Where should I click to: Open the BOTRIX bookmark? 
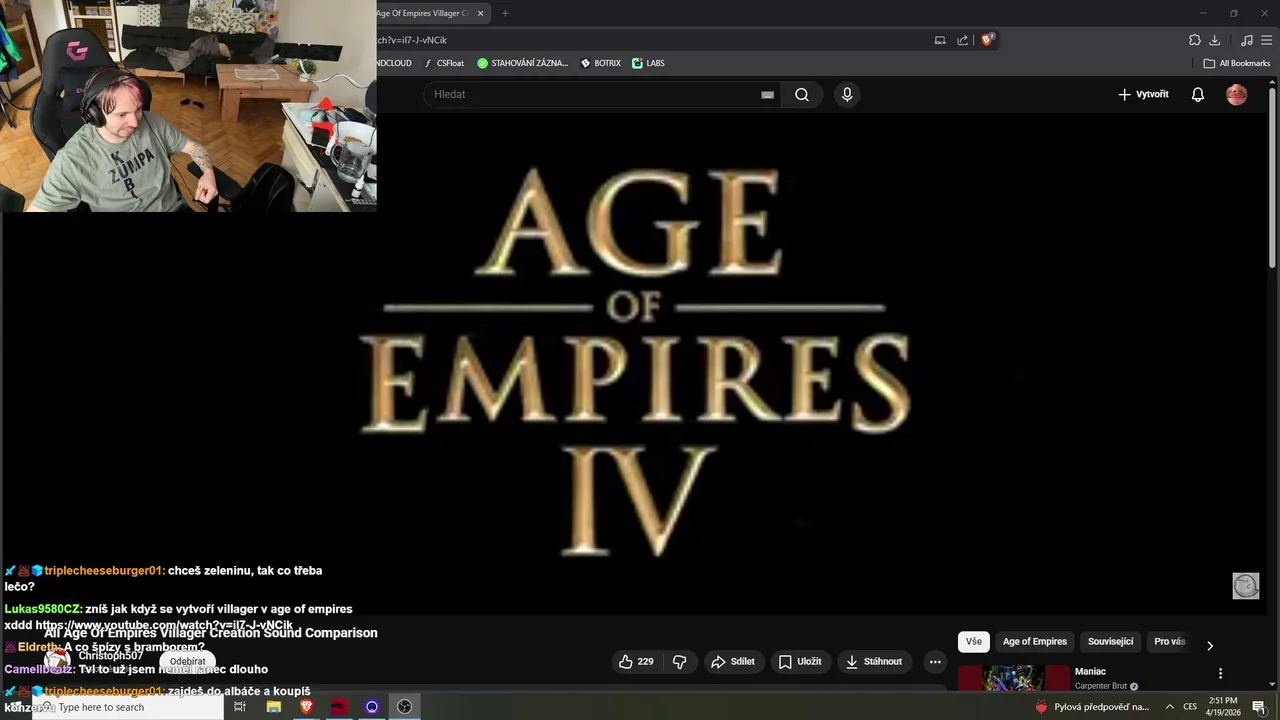[600, 63]
